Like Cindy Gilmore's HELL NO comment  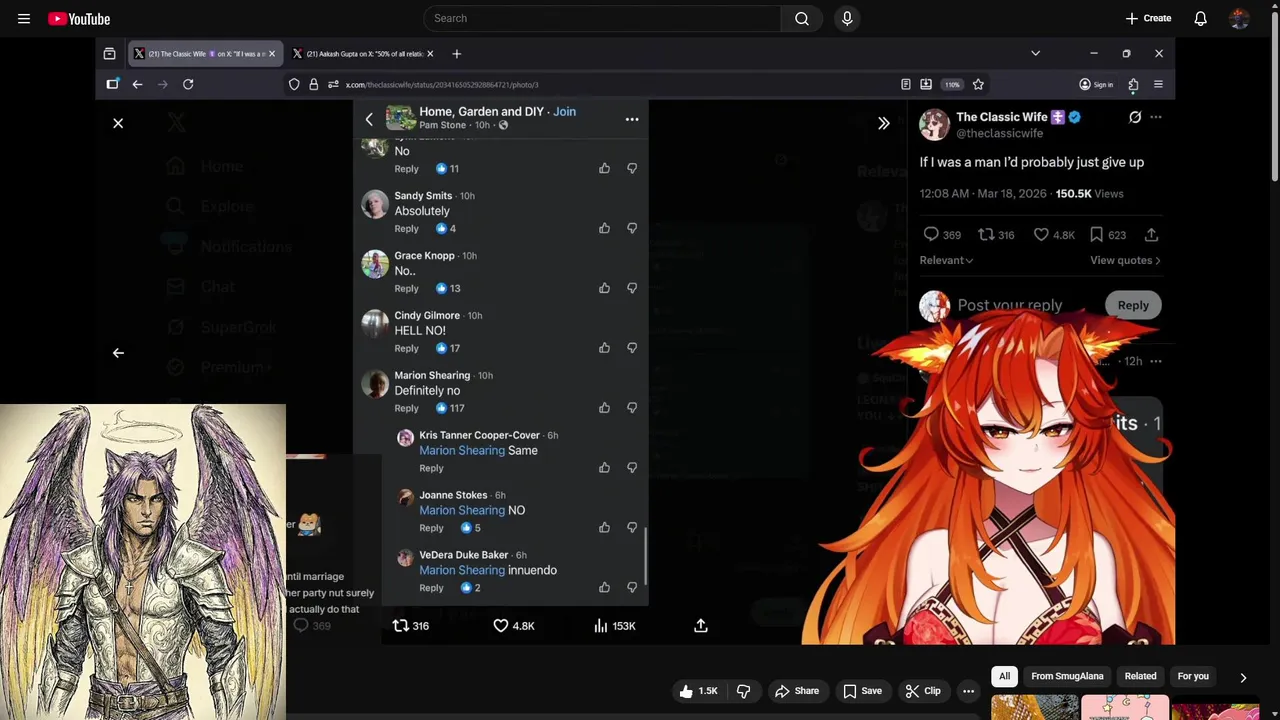[x=604, y=348]
